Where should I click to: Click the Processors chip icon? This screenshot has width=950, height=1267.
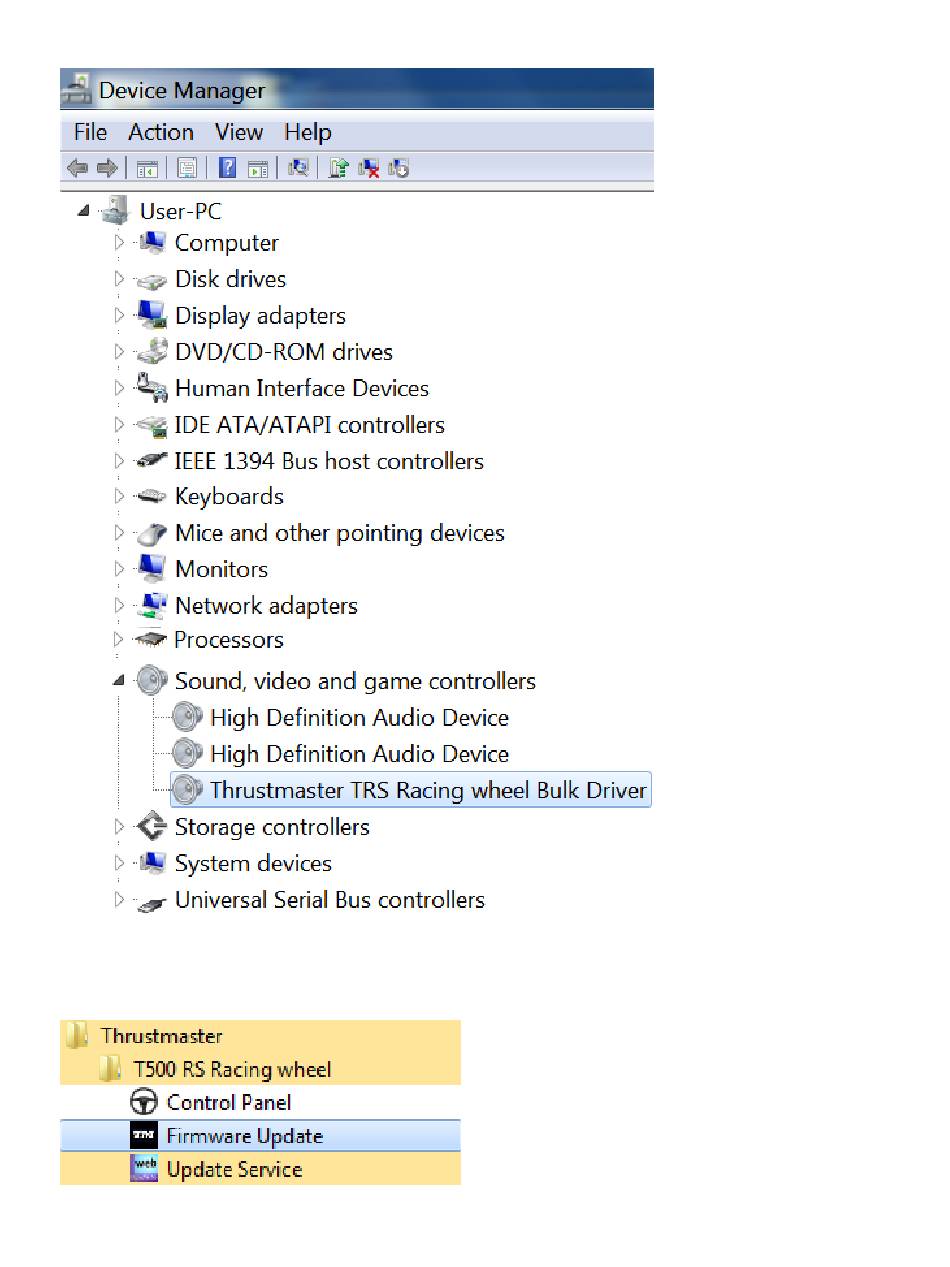point(152,640)
